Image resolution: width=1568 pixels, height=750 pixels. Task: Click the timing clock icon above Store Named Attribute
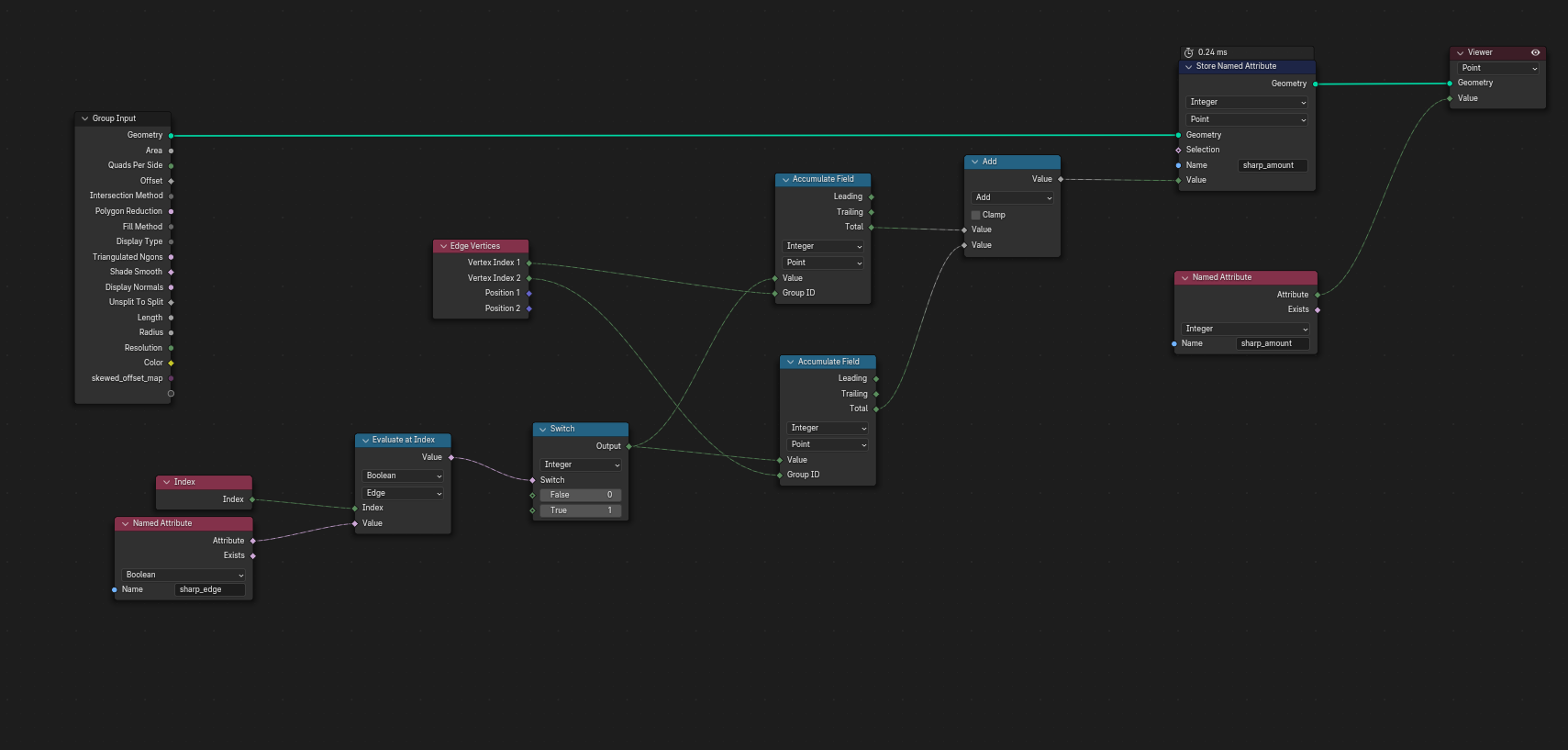click(1189, 52)
